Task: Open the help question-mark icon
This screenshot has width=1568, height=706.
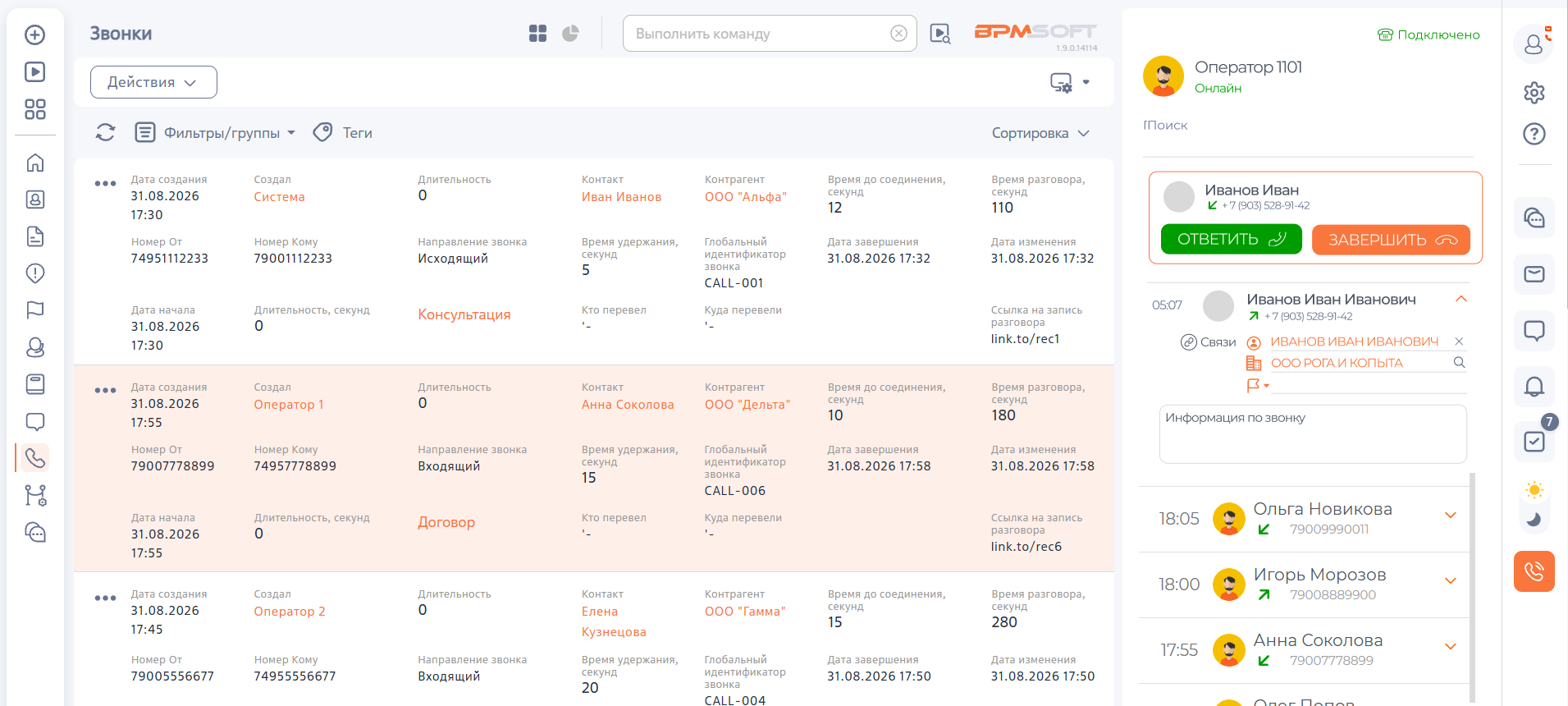Action: pyautogui.click(x=1534, y=134)
